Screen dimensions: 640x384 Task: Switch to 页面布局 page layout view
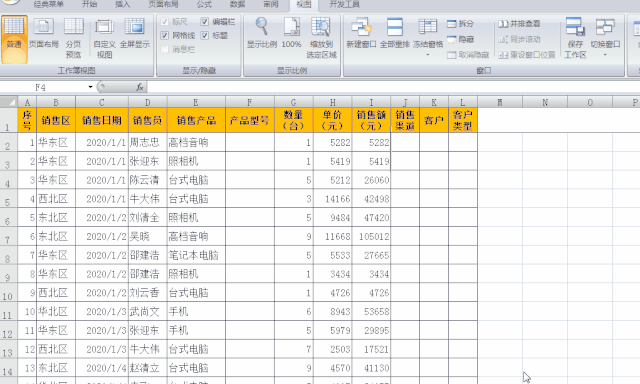click(x=44, y=33)
